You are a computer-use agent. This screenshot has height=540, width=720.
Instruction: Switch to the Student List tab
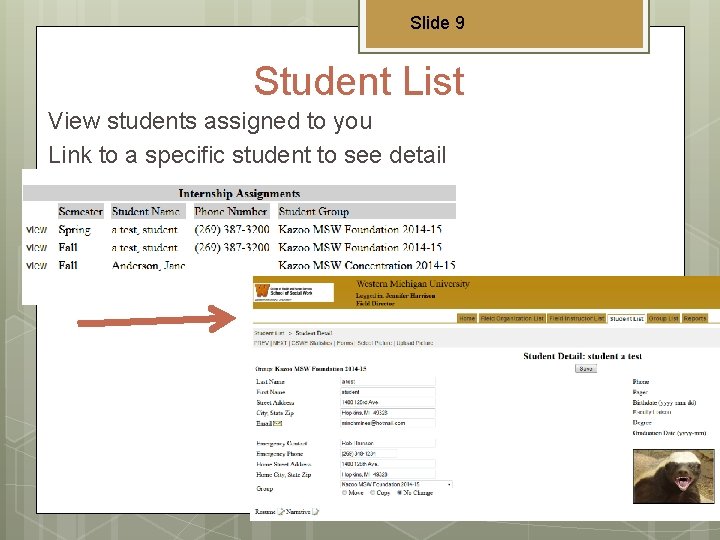(626, 319)
